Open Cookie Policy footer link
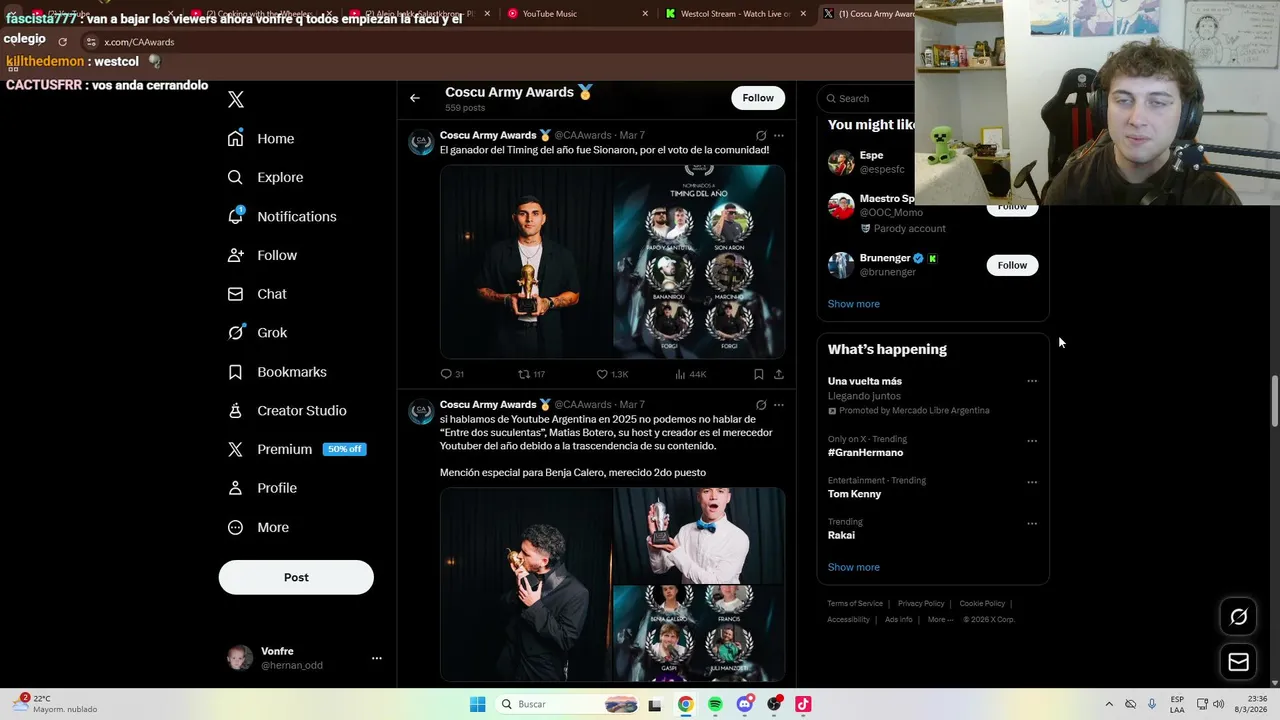The image size is (1280, 720). pyautogui.click(x=982, y=604)
